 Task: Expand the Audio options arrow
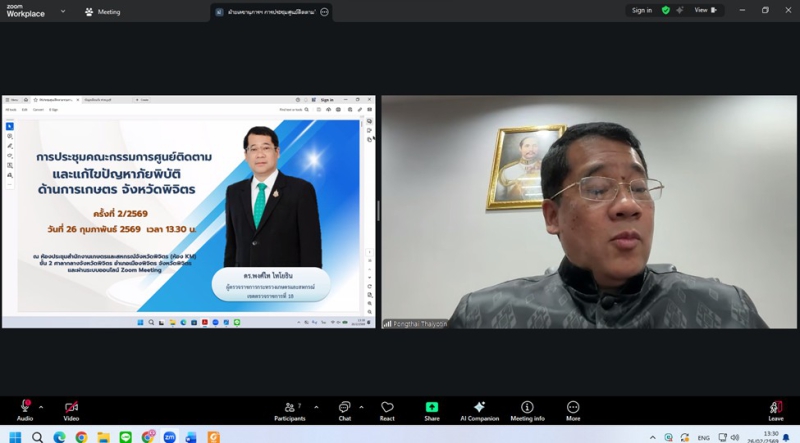click(41, 407)
